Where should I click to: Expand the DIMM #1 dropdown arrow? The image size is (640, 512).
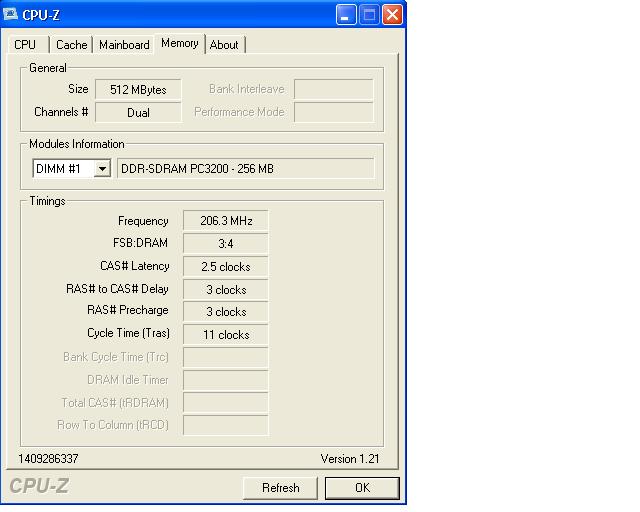coord(102,168)
